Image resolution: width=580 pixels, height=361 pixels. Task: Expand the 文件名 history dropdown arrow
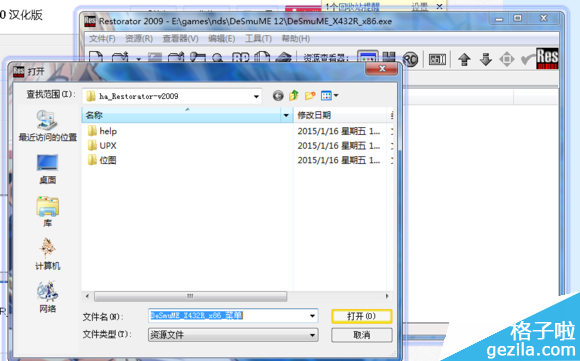click(x=313, y=316)
